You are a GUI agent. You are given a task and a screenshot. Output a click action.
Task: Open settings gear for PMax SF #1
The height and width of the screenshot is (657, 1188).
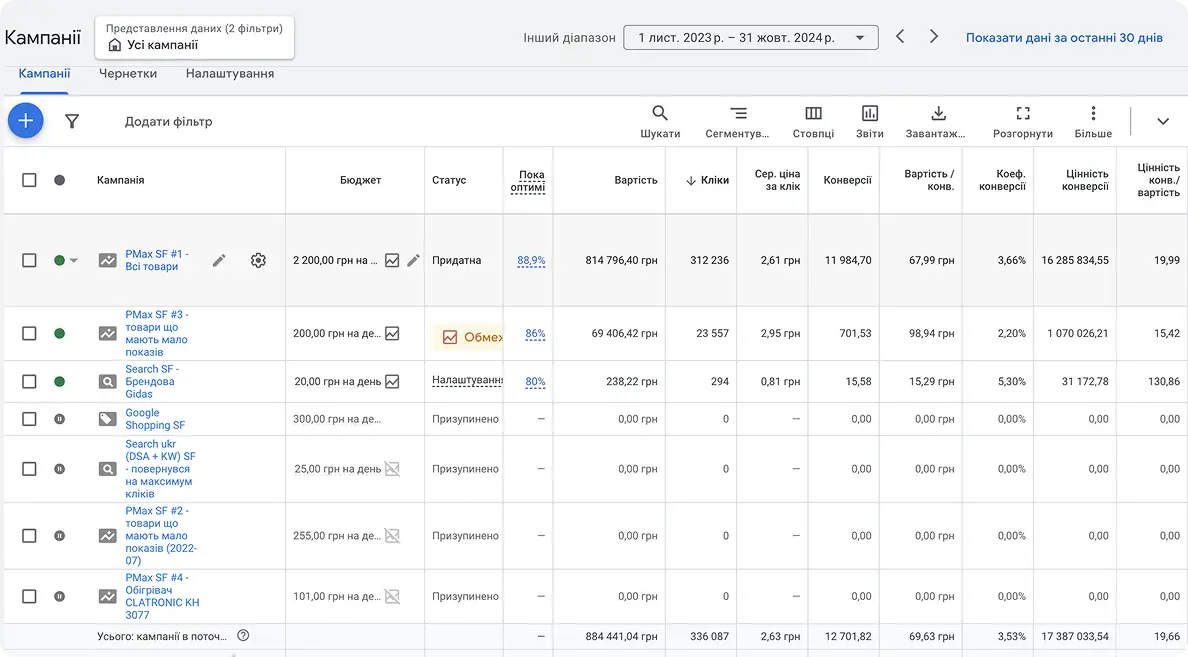point(258,260)
